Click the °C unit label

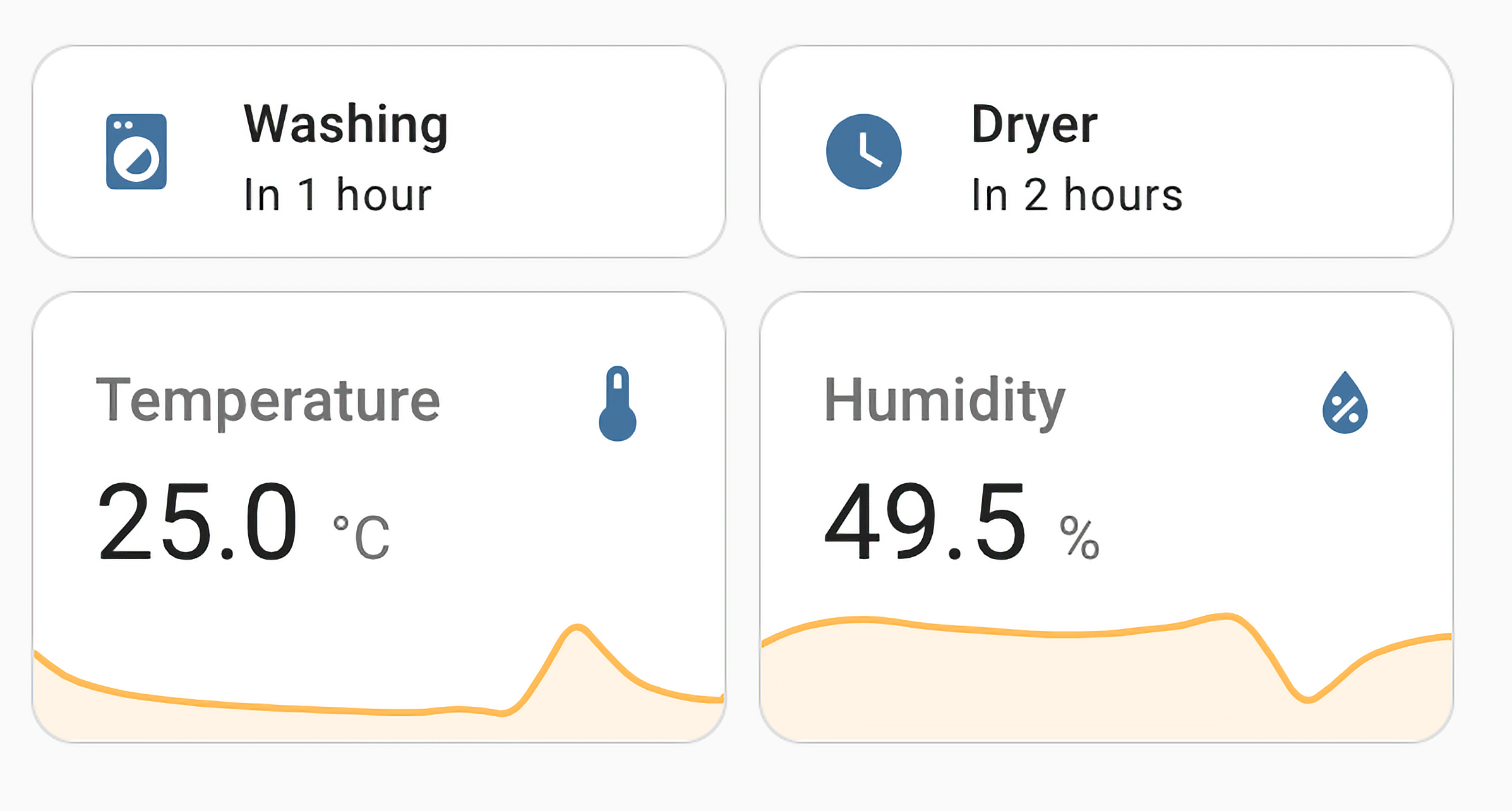(362, 538)
